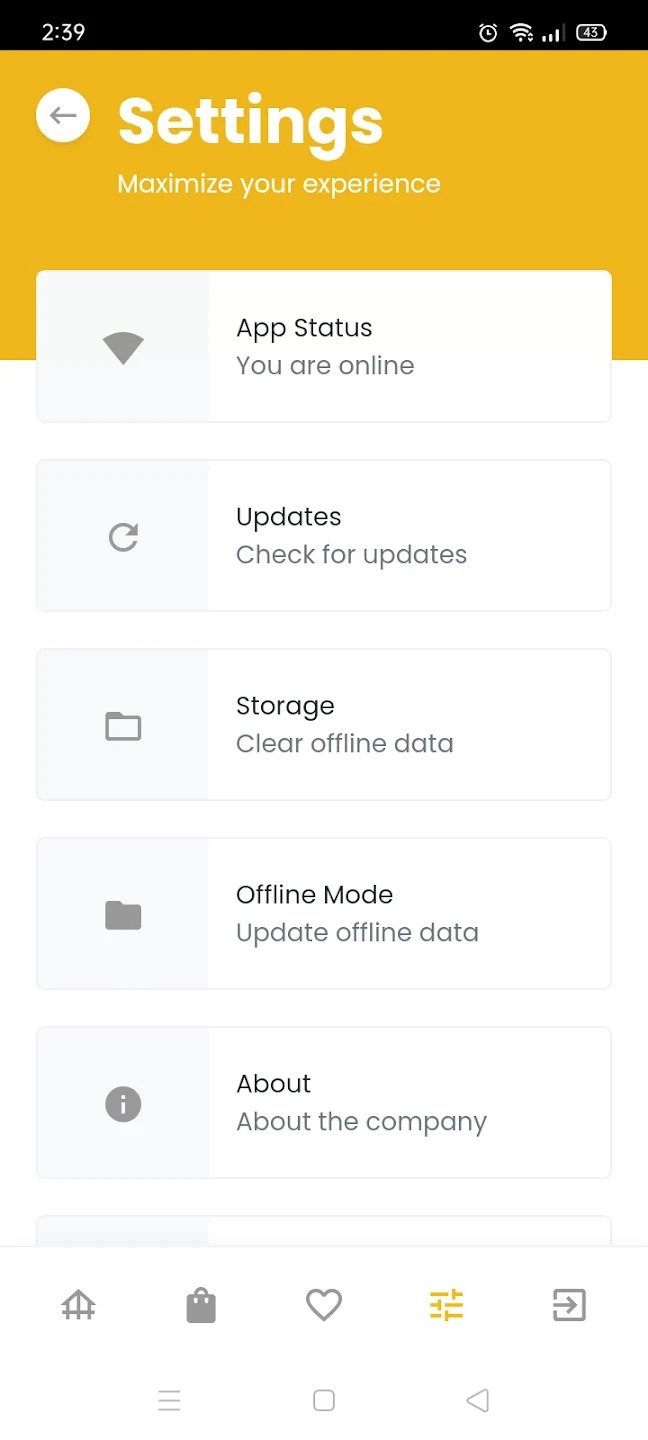Open the home tab in bottom navigation
This screenshot has height=1440, width=648.
(78, 1305)
